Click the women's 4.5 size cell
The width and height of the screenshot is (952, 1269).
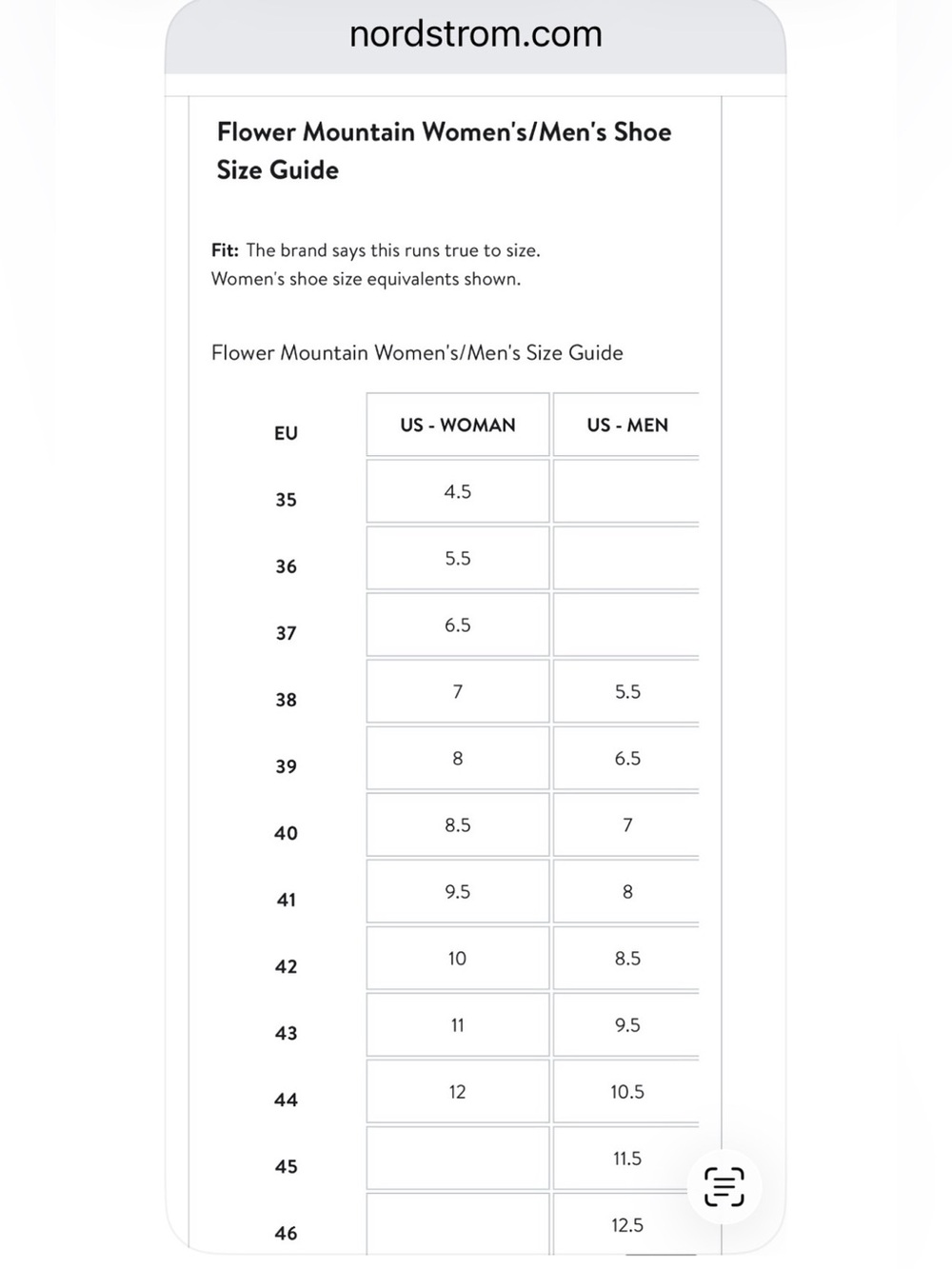point(458,491)
